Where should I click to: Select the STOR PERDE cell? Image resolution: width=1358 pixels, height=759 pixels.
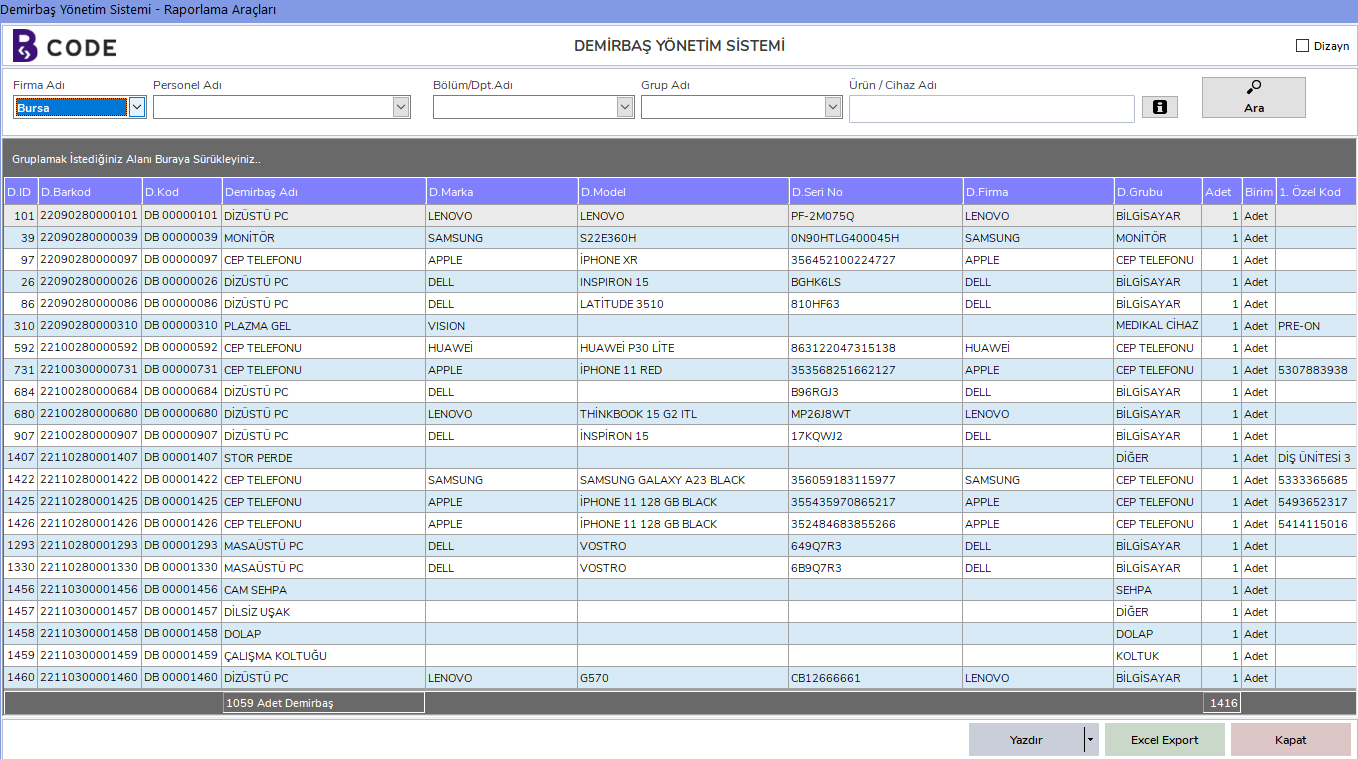324,458
